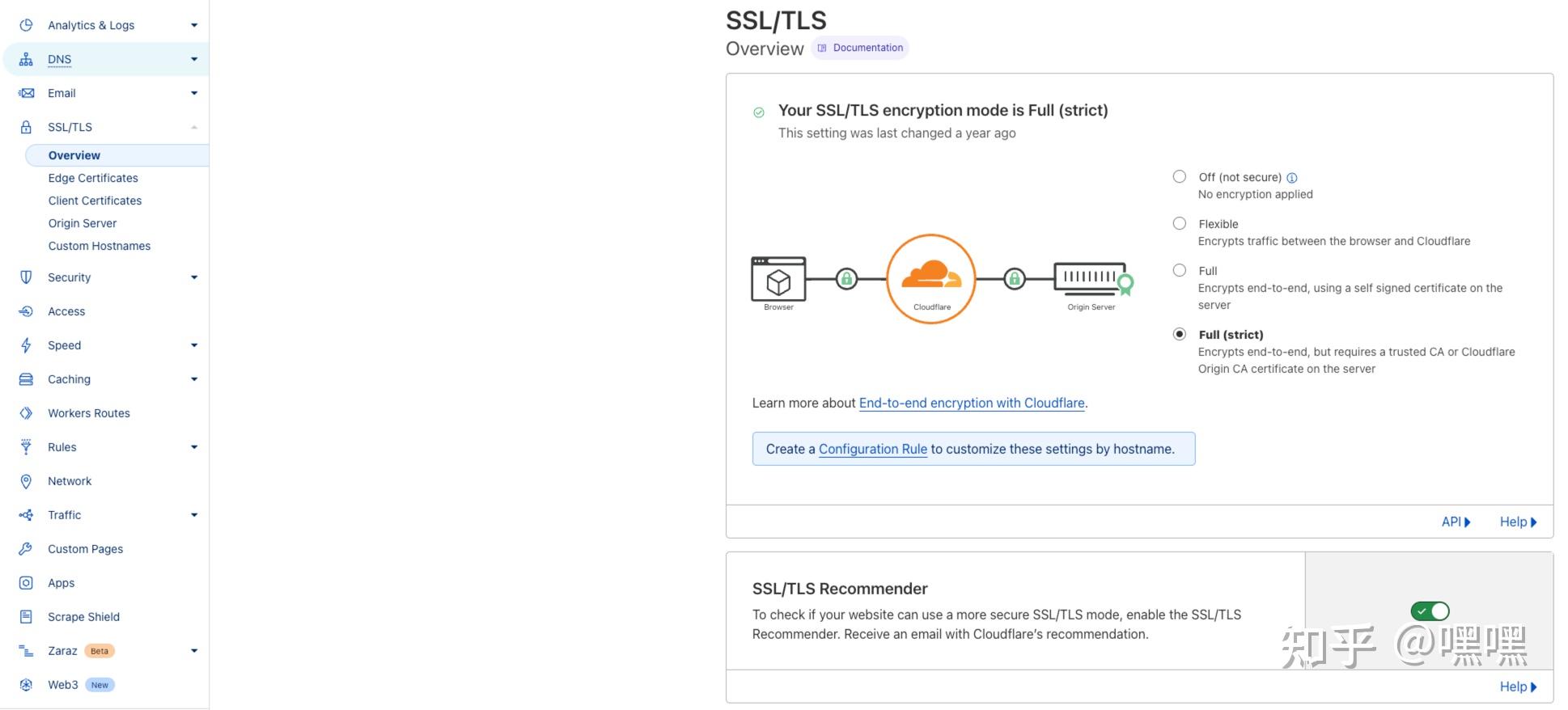Collapse the SSL/TLS section chevron
Viewport: 1568px width, 710px height.
point(194,127)
